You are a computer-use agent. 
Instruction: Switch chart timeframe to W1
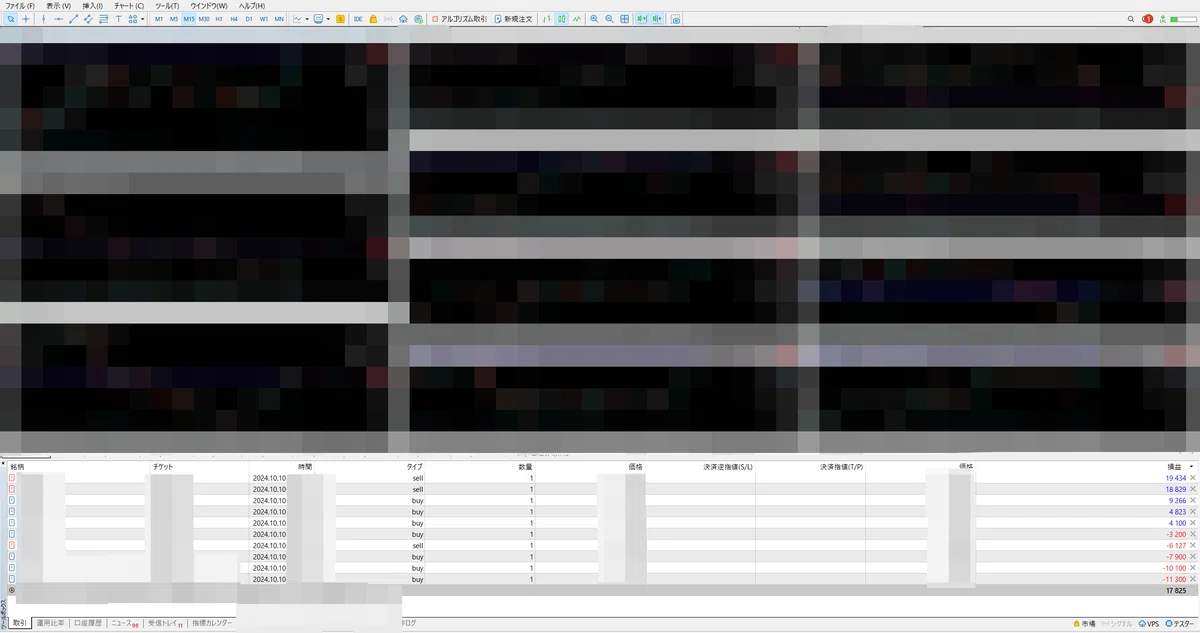click(x=264, y=19)
